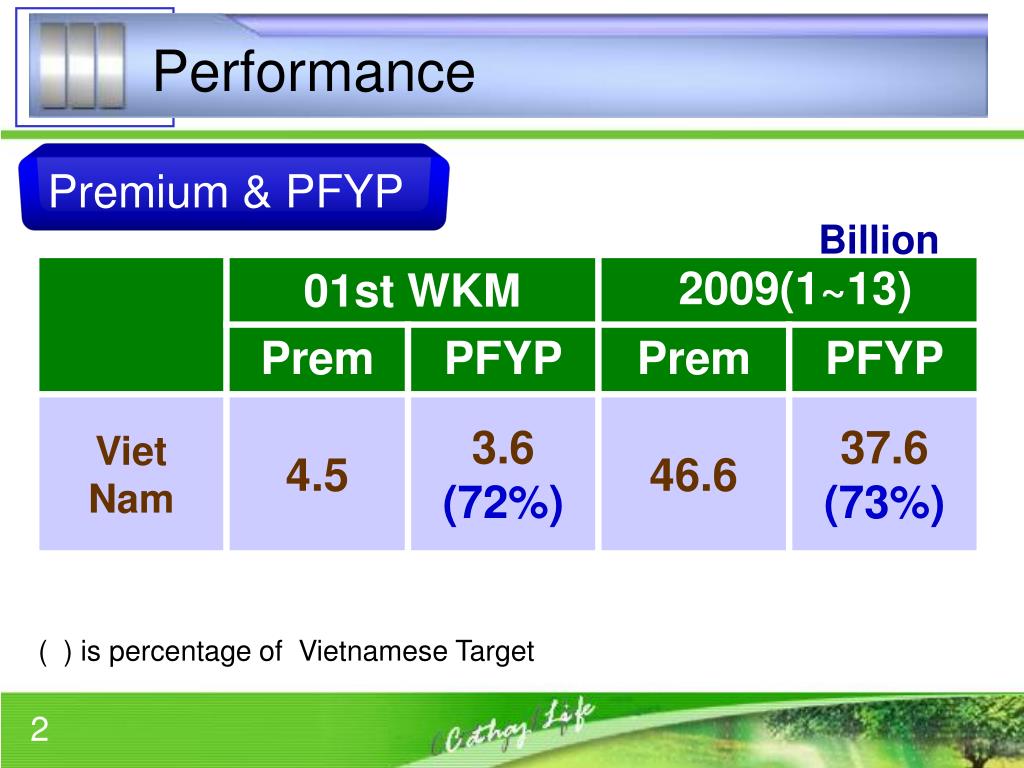This screenshot has width=1024, height=768.
Task: Click the silver bars icon beside Performance
Action: click(x=82, y=65)
